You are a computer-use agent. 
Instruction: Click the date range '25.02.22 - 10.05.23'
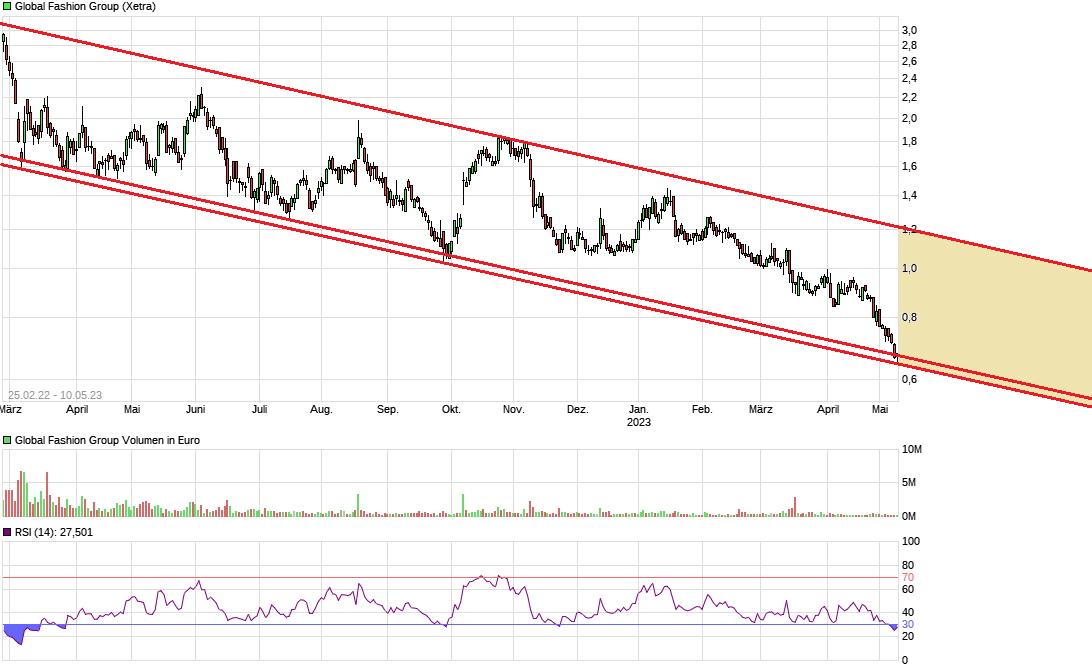pyautogui.click(x=55, y=395)
